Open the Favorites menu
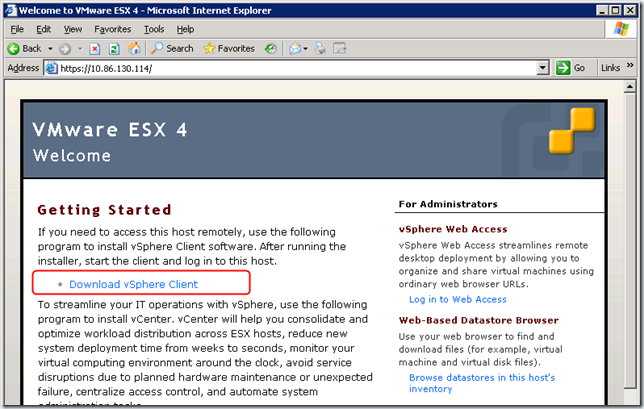The height and width of the screenshot is (409, 644). (x=113, y=29)
